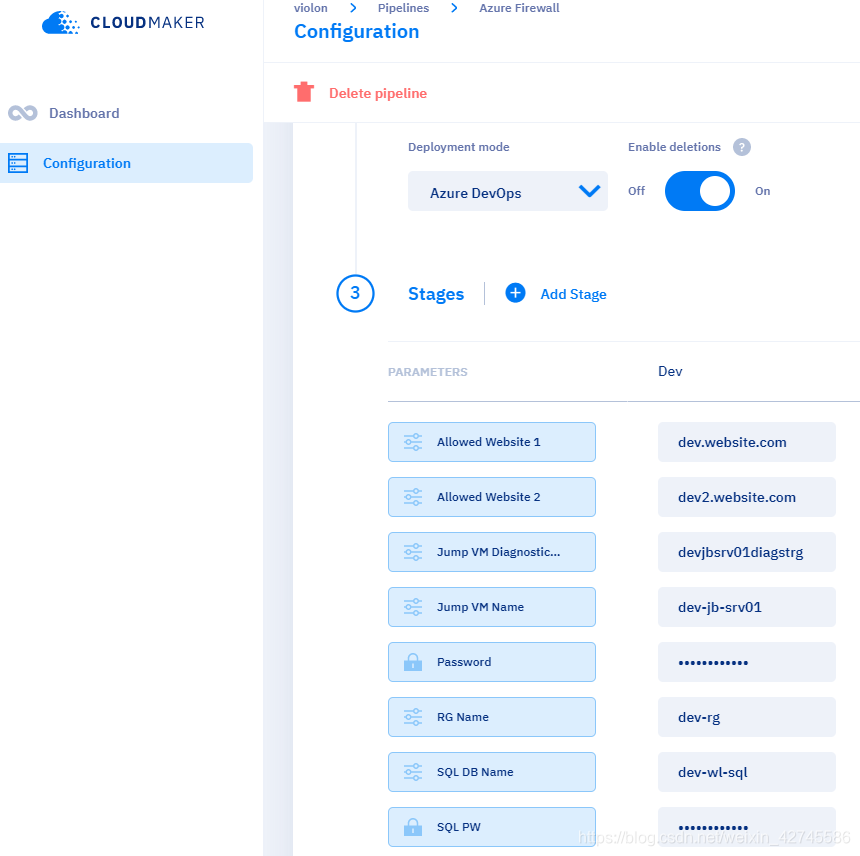Click the lock icon on Password parameter
This screenshot has height=856, width=860.
[413, 662]
